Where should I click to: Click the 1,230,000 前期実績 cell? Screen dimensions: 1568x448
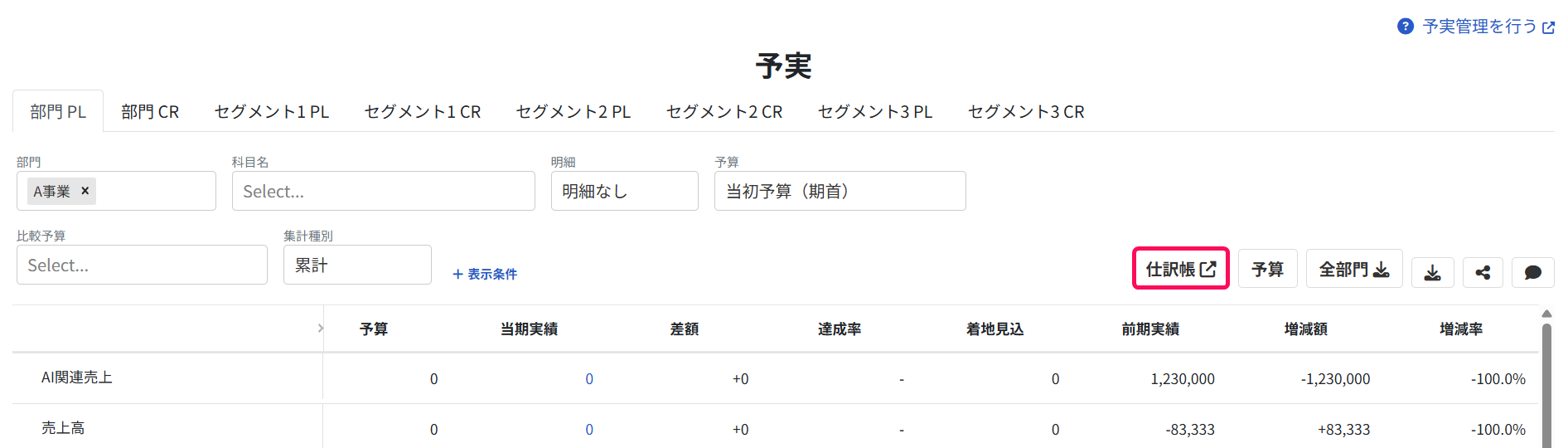[1183, 379]
